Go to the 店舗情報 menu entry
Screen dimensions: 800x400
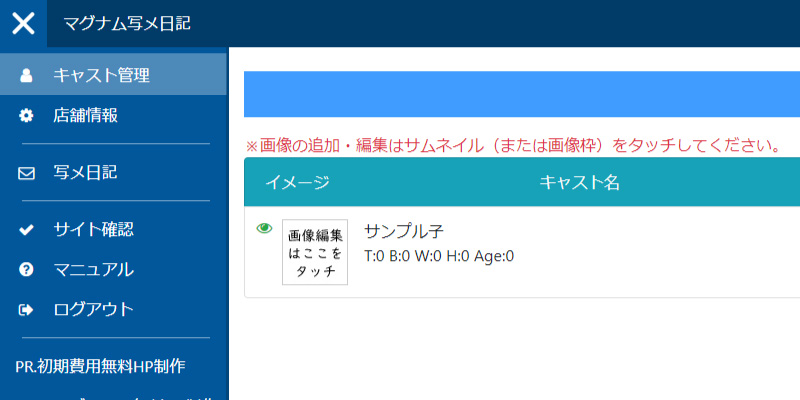(x=85, y=116)
